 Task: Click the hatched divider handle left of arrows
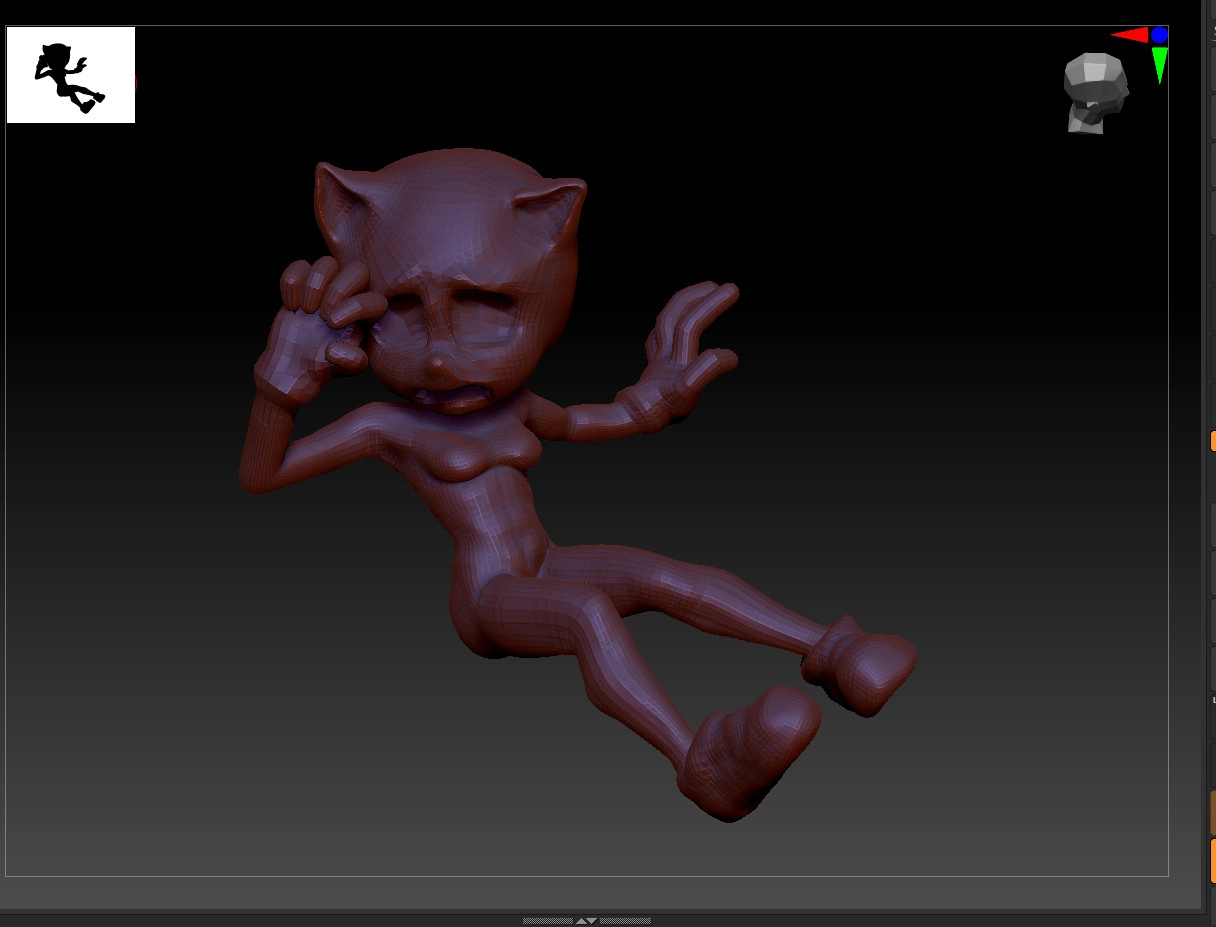tap(547, 920)
